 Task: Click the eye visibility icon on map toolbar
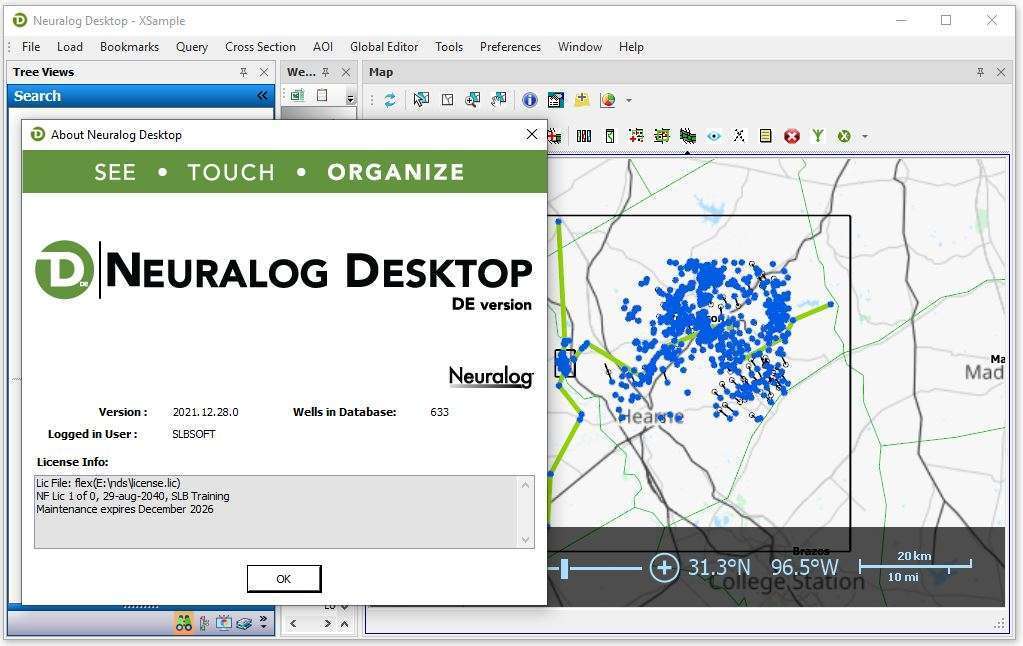point(714,135)
